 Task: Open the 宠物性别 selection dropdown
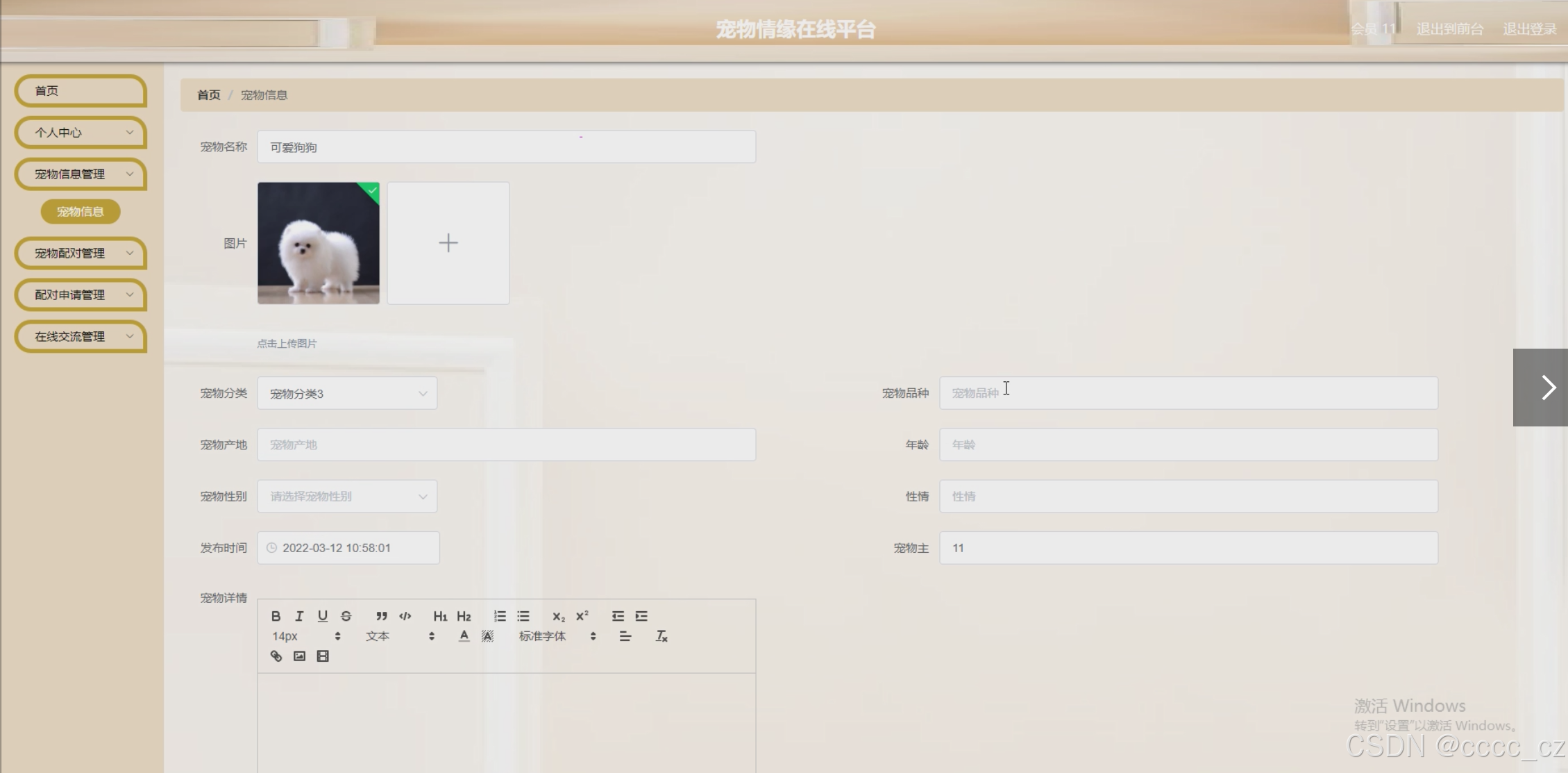pyautogui.click(x=347, y=497)
